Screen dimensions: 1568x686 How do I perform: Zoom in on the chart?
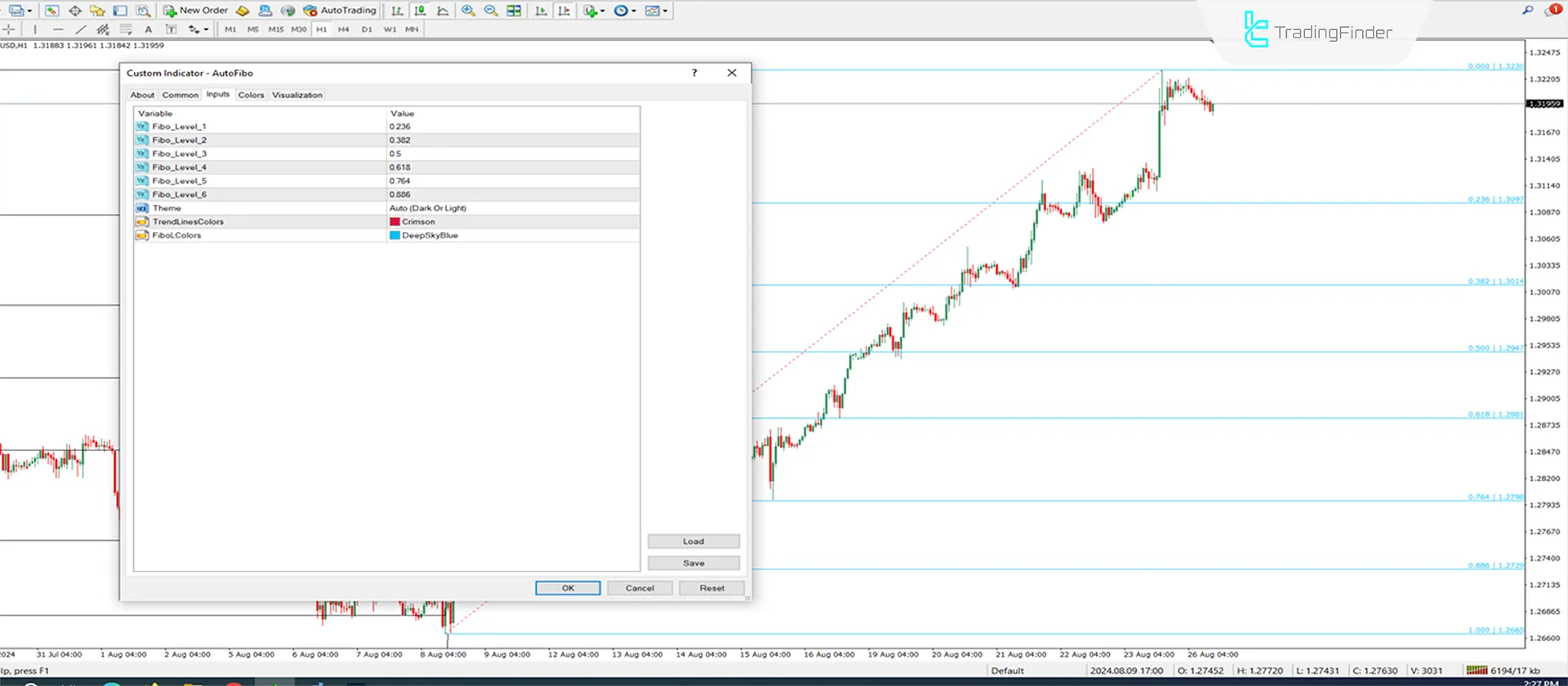point(468,11)
